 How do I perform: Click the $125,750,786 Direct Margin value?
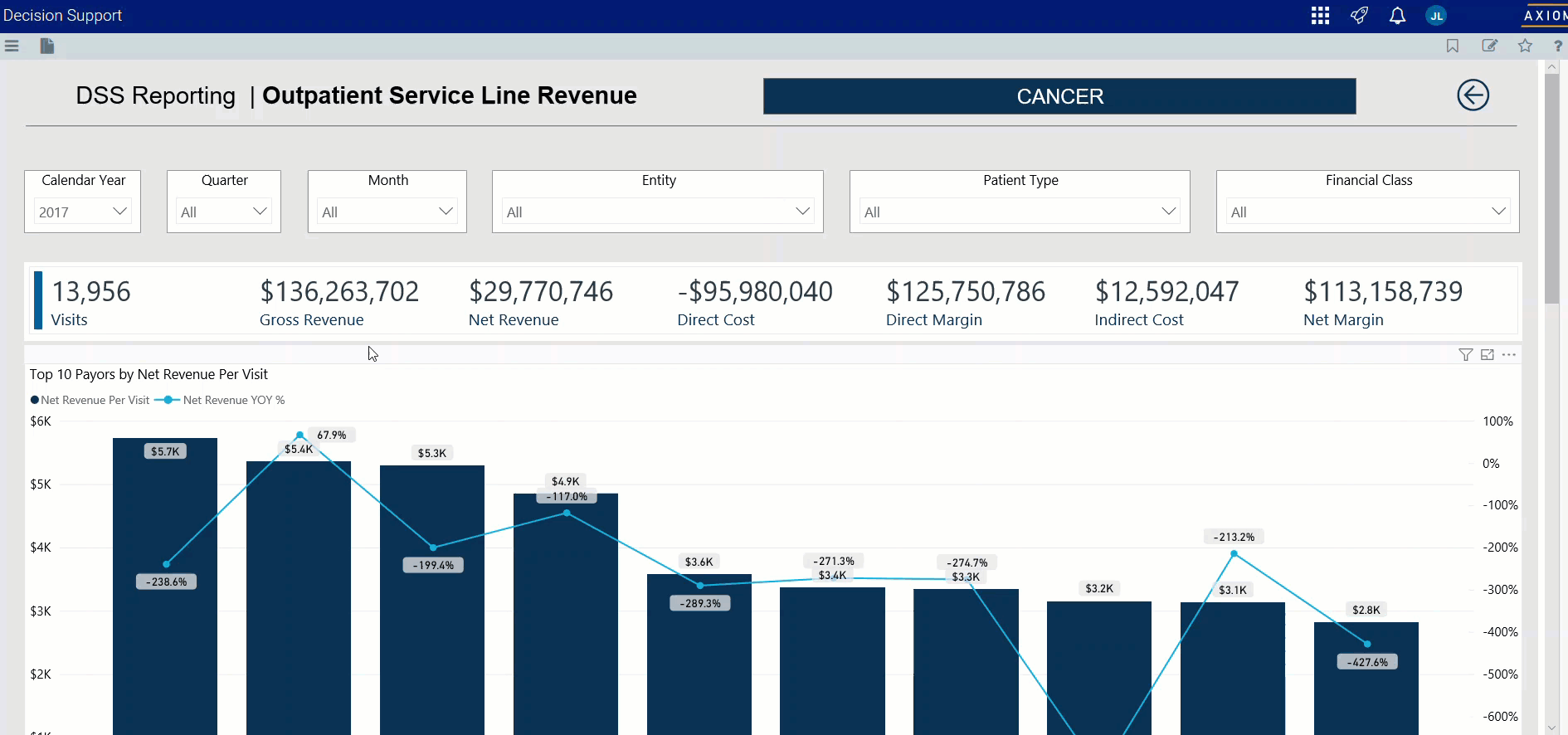[x=966, y=291]
